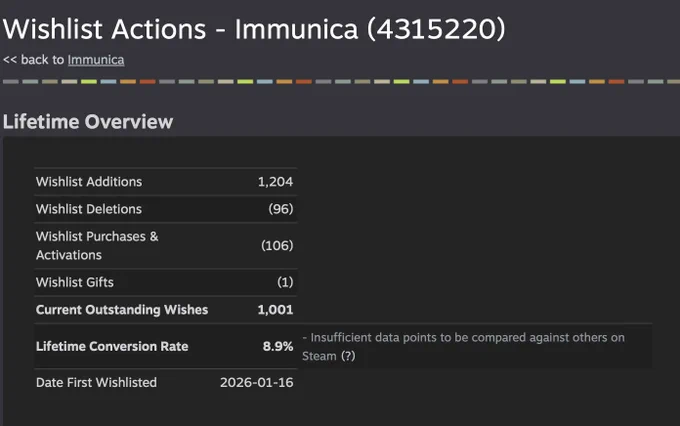Click the (?) help marker after Steam
Image resolution: width=680 pixels, height=426 pixels.
tap(348, 356)
